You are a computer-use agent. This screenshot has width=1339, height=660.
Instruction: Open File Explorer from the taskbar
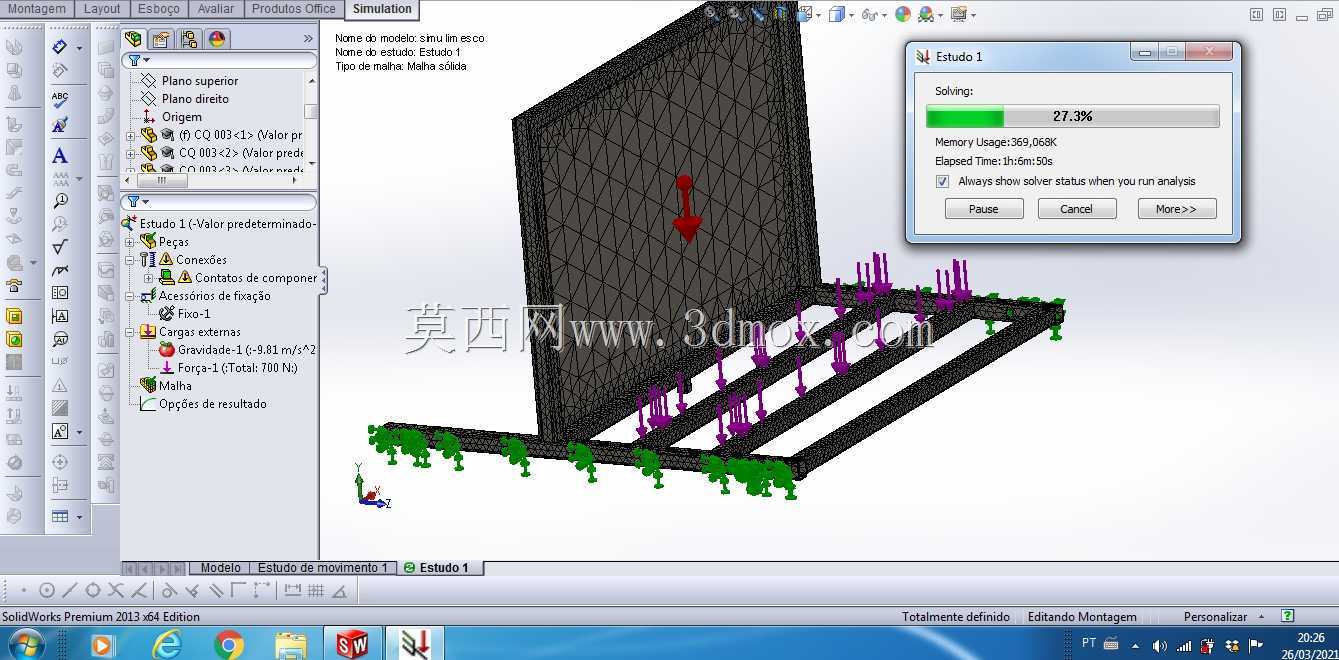291,645
